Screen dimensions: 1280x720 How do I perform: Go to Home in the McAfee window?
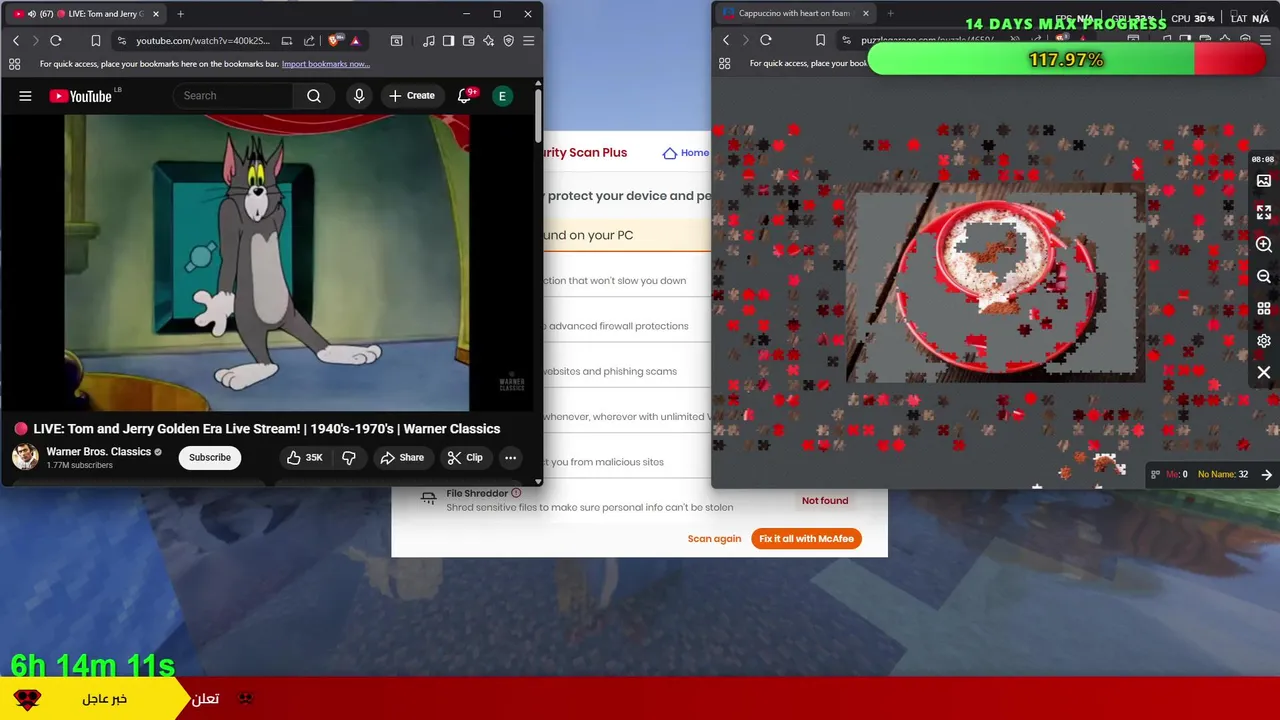(x=686, y=153)
